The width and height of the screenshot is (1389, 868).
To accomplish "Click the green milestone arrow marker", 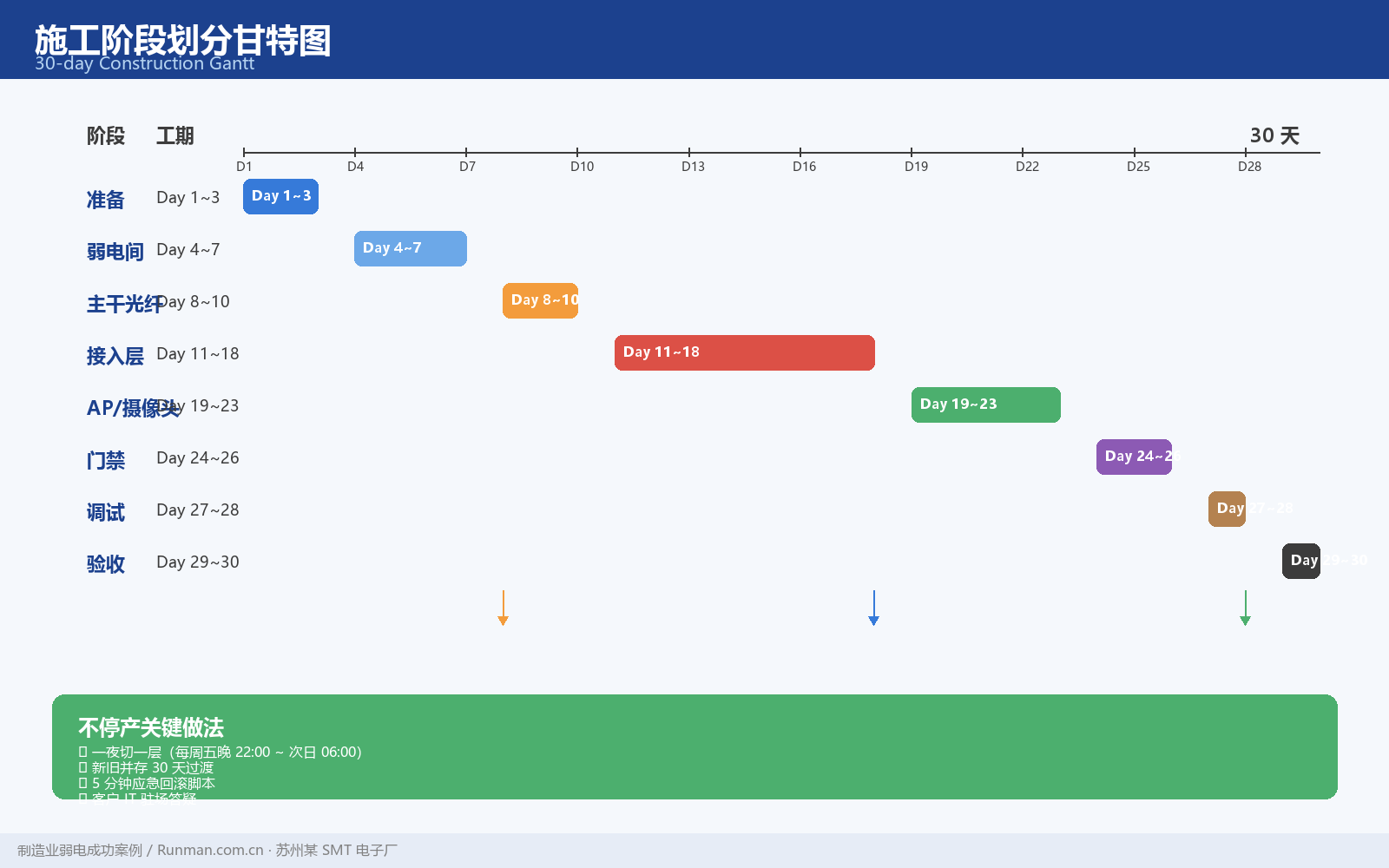I will 1245,608.
